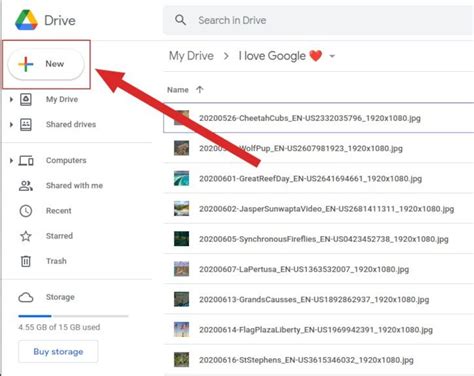This screenshot has height=376, width=474.
Task: Select 20200601-GreatReefDay jpg file name
Action: 310,178
